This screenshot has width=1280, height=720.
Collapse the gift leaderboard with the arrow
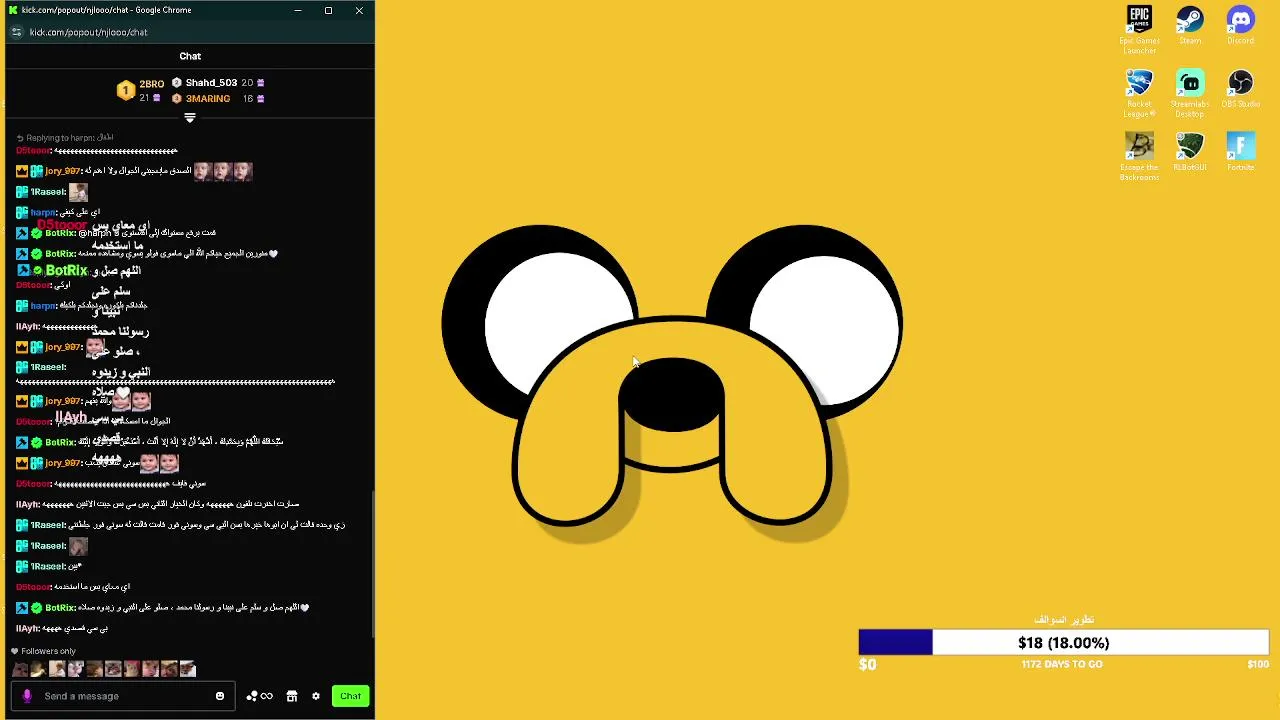[x=190, y=118]
